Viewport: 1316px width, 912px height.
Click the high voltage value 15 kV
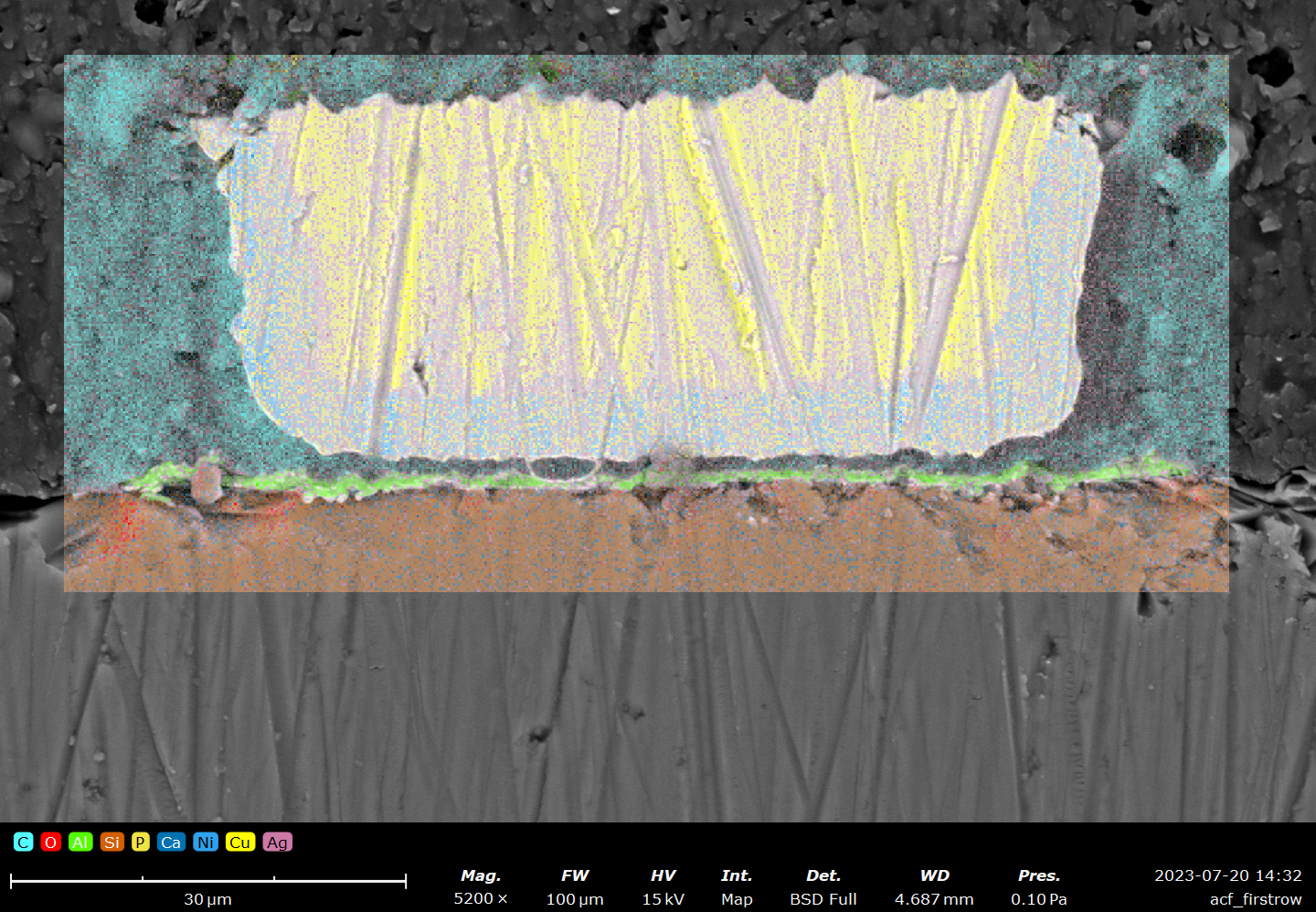[x=663, y=898]
